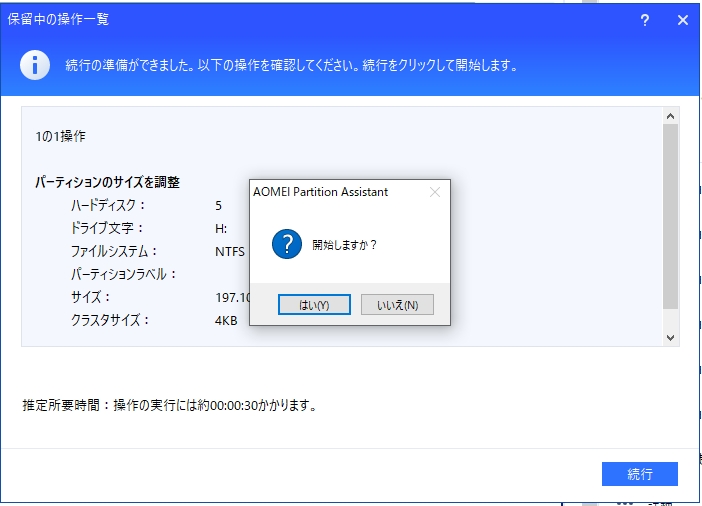Open help via the question mark icon
This screenshot has height=506, width=702.
point(645,20)
